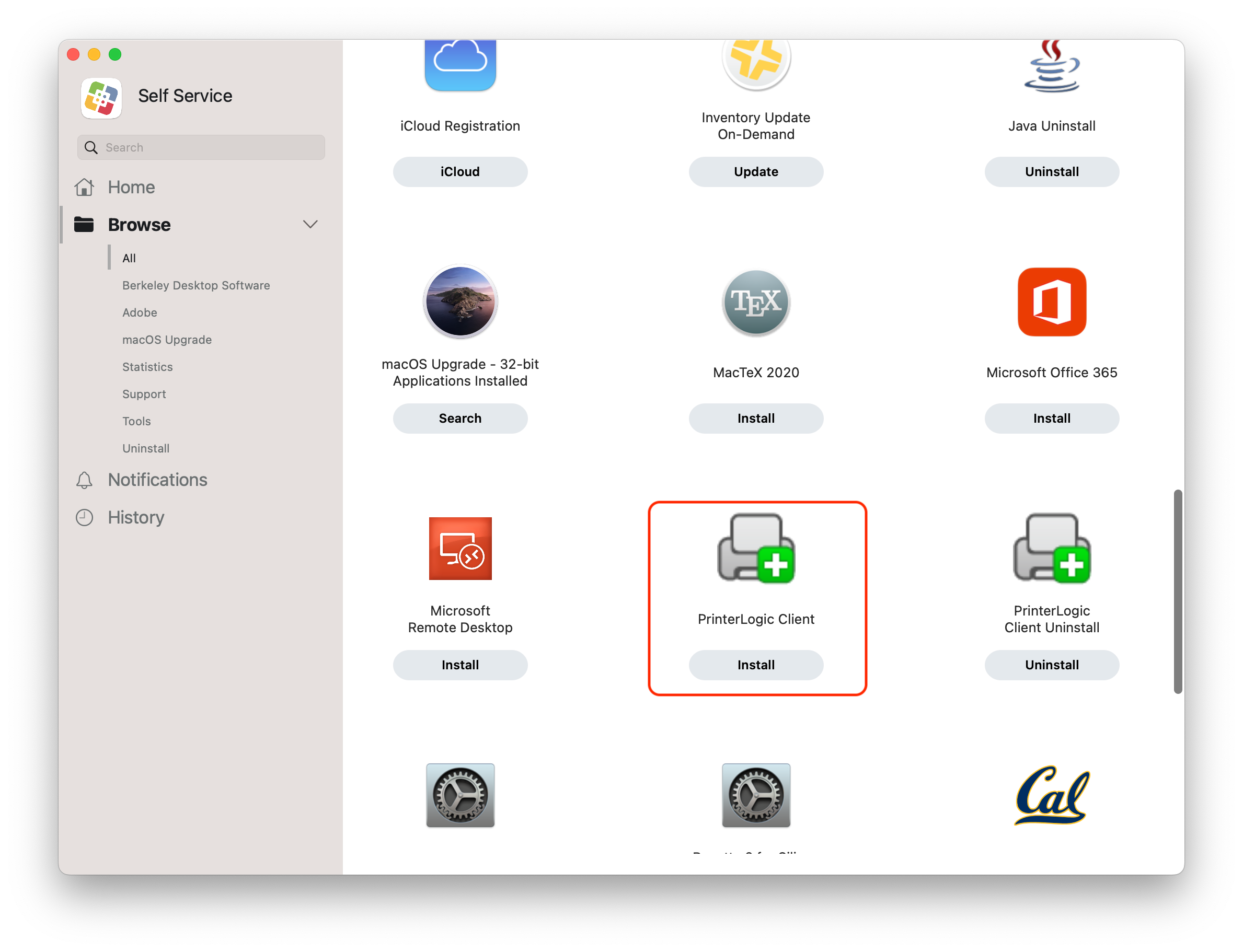Click the vertical scrollbar thumb

click(x=1177, y=591)
